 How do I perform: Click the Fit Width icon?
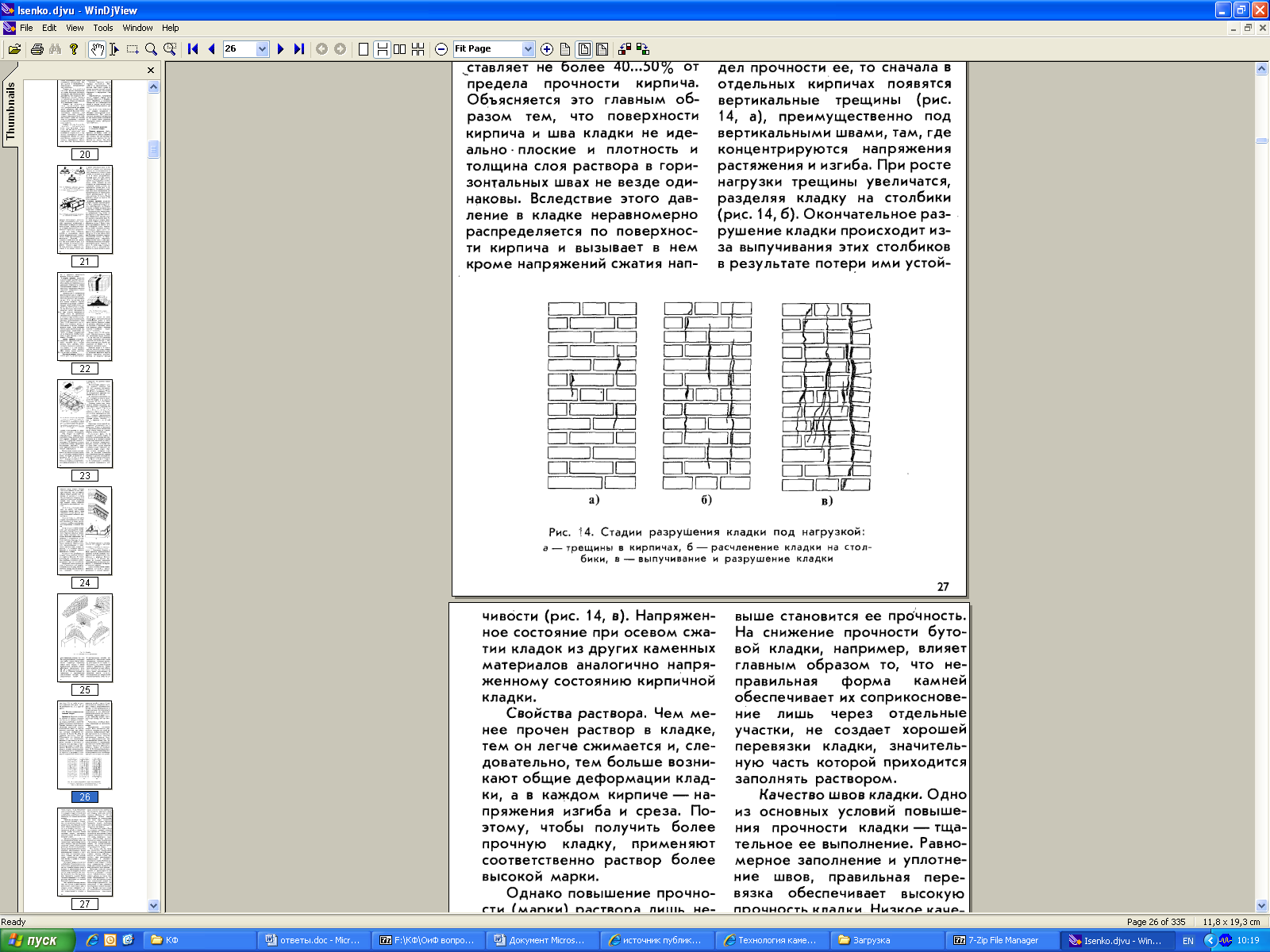coord(602,49)
